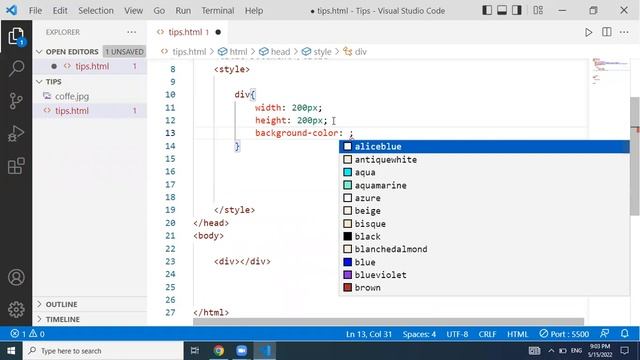Open html breadcrumb dropdown
The width and height of the screenshot is (640, 360).
click(233, 52)
